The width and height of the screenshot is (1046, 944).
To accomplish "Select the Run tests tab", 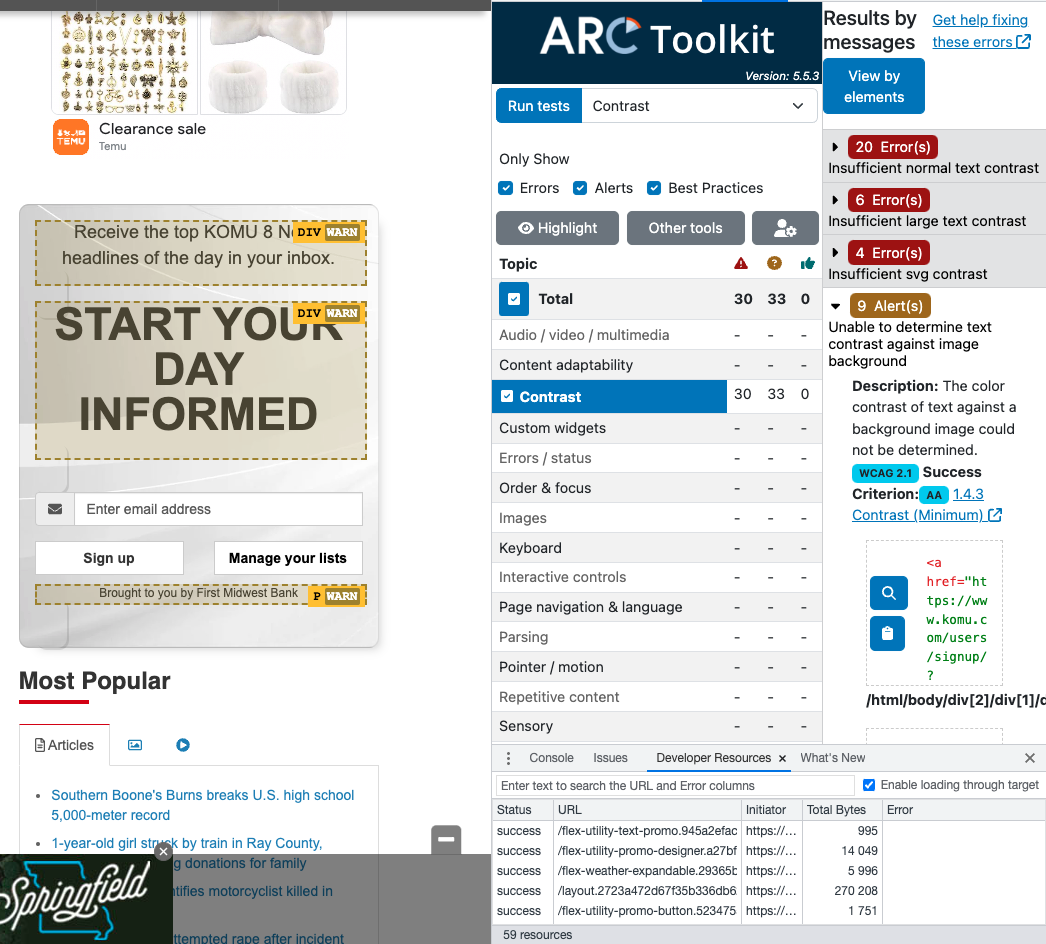I will click(x=538, y=105).
